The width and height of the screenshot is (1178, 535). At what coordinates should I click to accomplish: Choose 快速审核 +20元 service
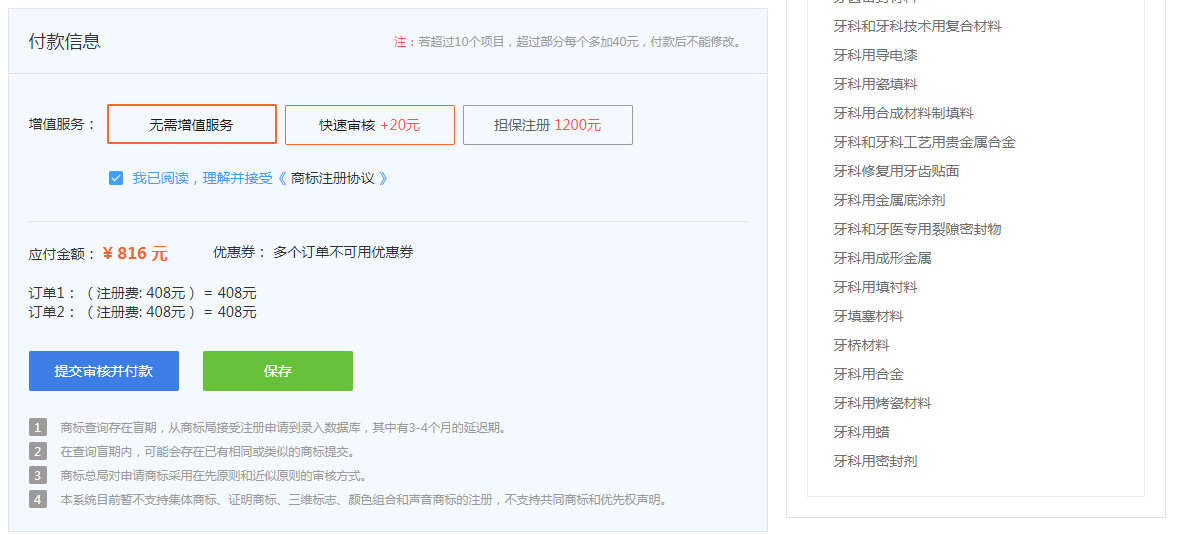[369, 125]
